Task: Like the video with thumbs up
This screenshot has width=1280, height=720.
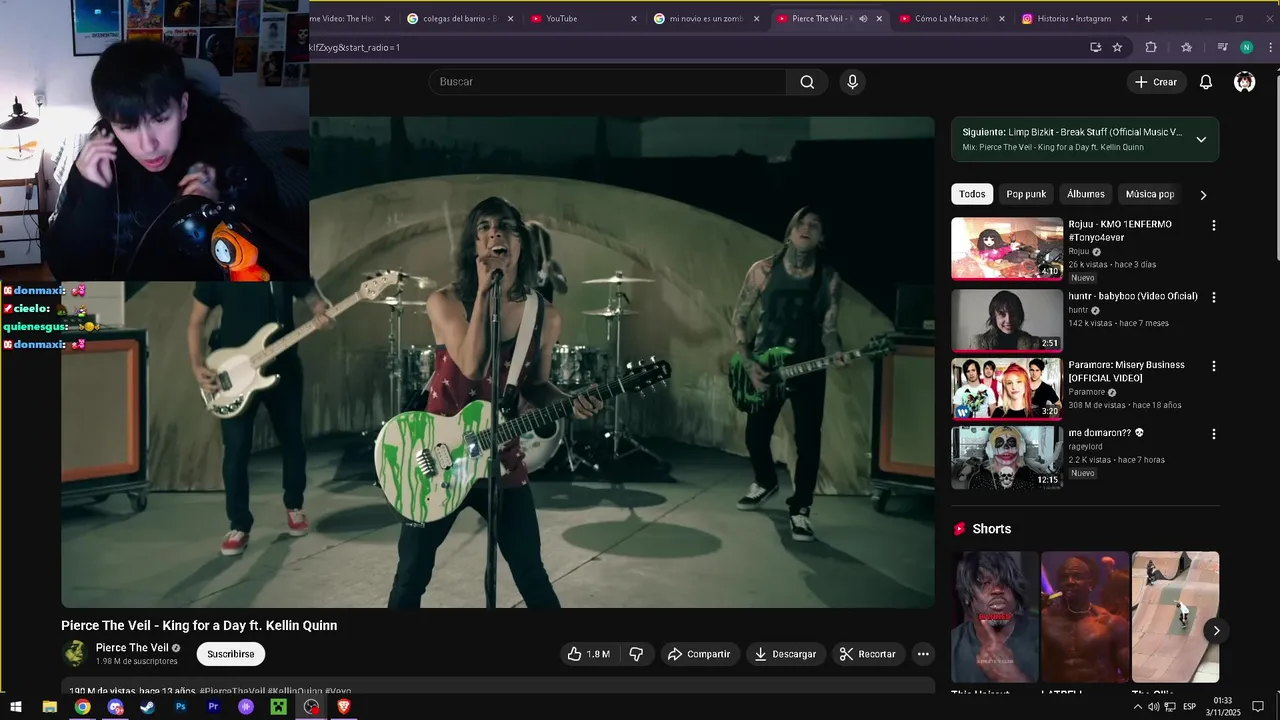Action: pos(588,654)
